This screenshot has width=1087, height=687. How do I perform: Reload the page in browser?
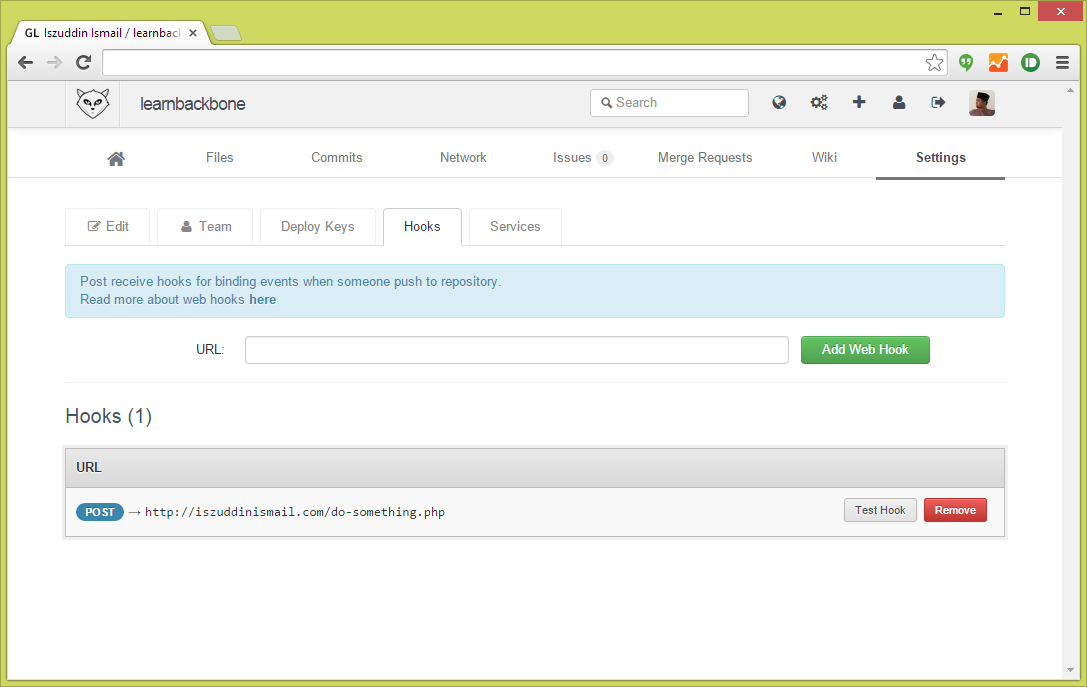click(84, 63)
